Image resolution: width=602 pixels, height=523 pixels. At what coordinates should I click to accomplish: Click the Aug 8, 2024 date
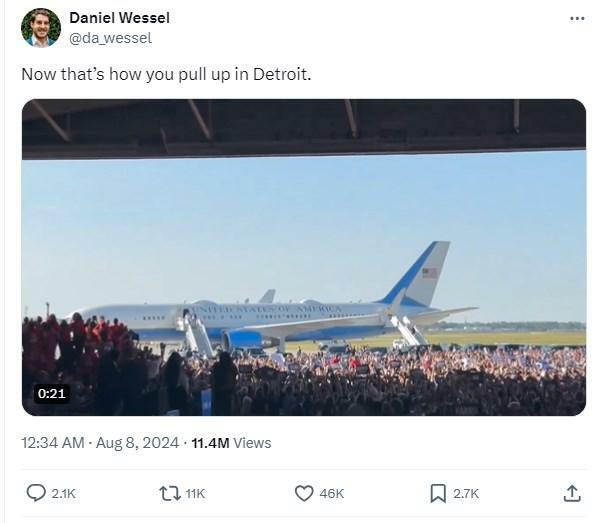point(137,443)
